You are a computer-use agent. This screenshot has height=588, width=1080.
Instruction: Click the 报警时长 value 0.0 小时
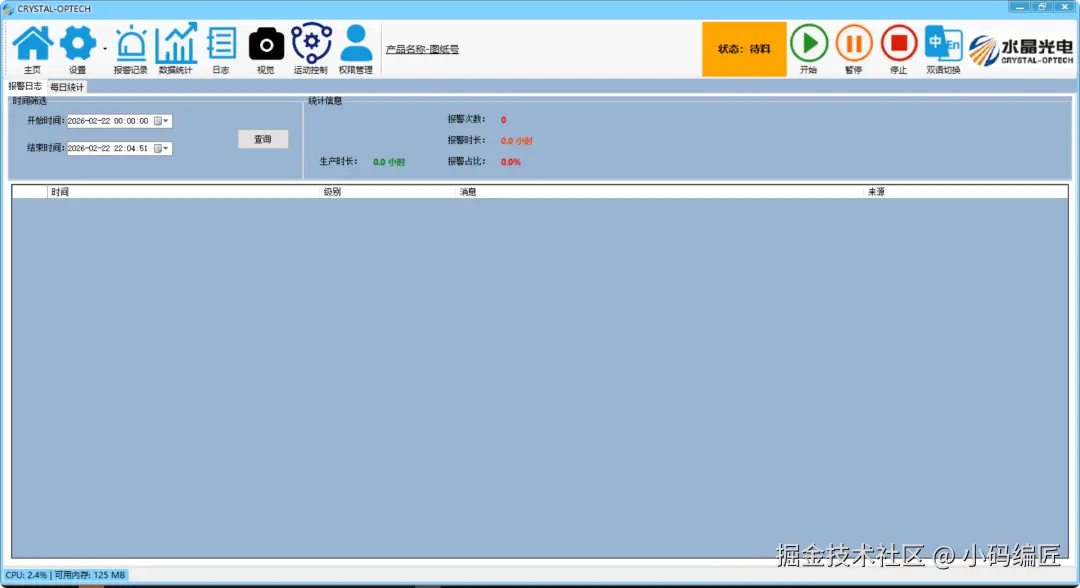coord(517,140)
